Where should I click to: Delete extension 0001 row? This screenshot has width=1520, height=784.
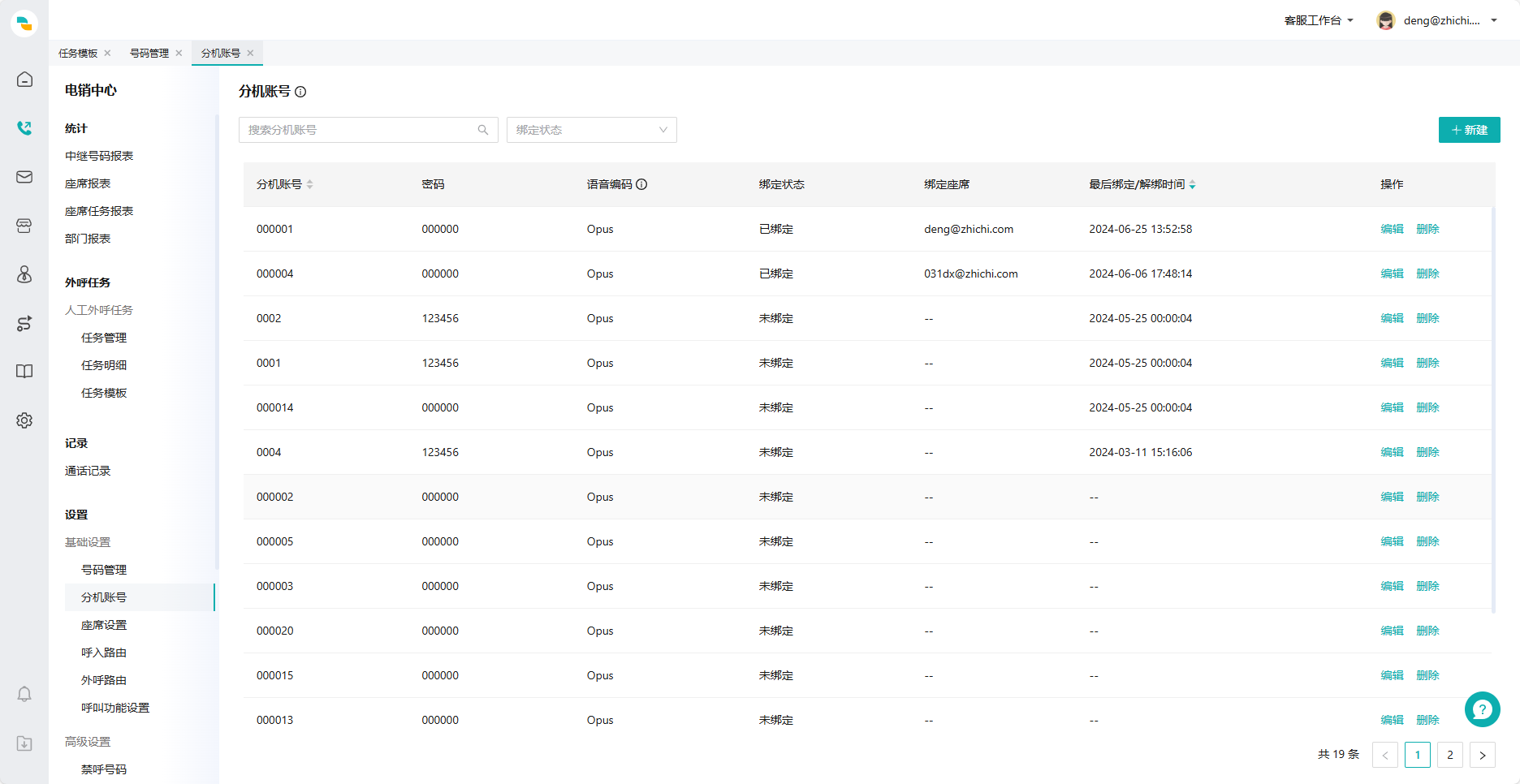point(1427,363)
